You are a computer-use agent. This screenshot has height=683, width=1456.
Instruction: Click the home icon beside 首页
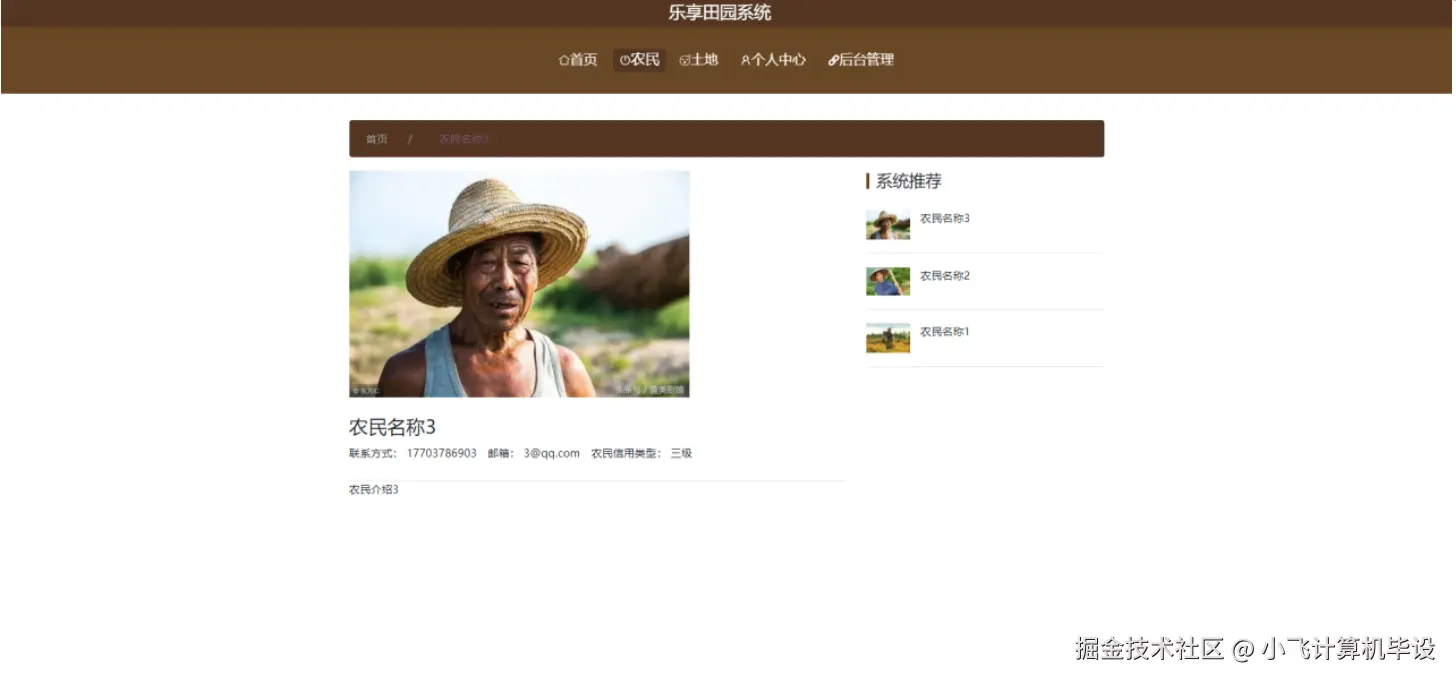(x=564, y=60)
